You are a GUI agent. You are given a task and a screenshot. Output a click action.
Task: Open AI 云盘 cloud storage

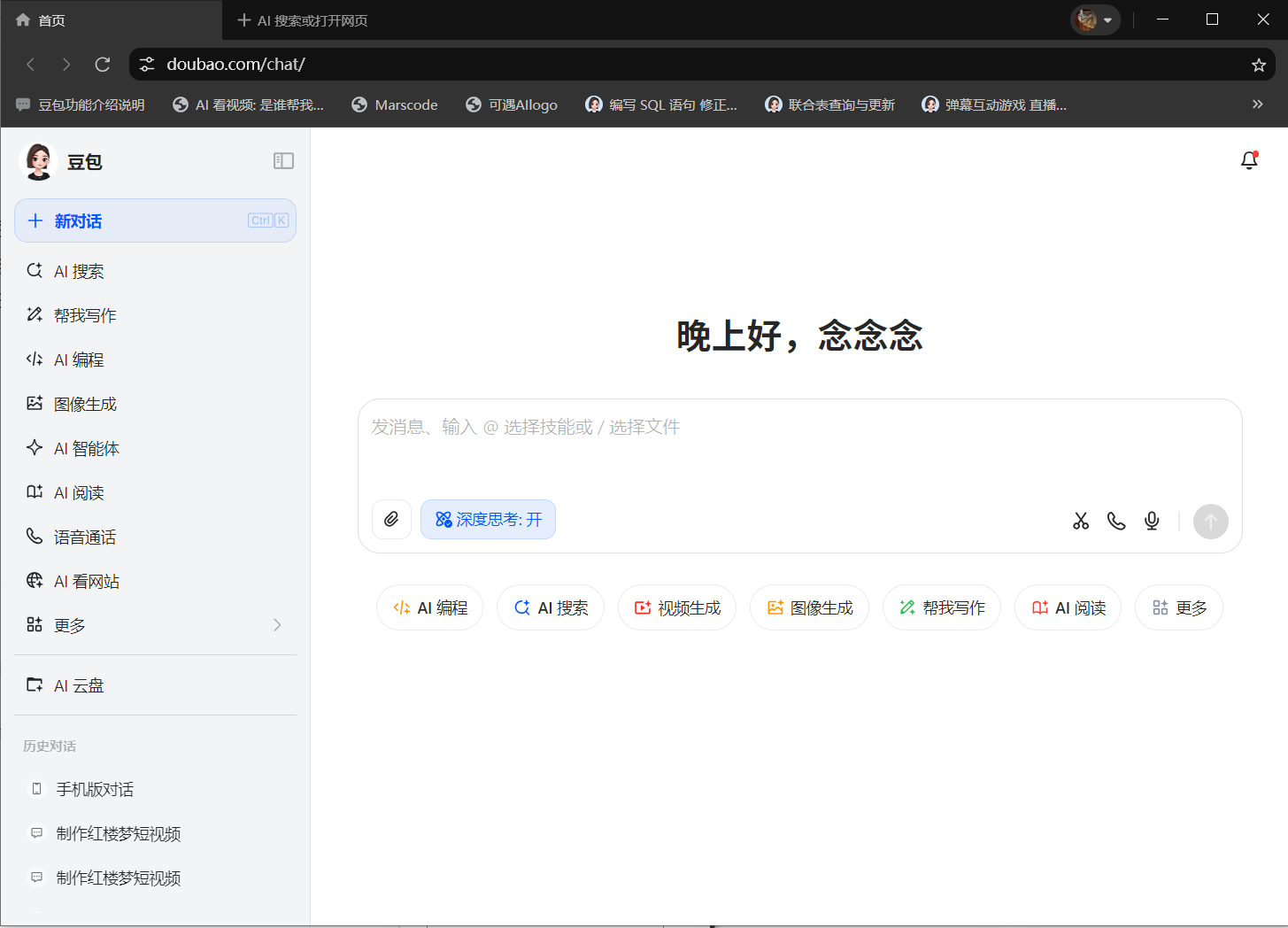[x=80, y=684]
